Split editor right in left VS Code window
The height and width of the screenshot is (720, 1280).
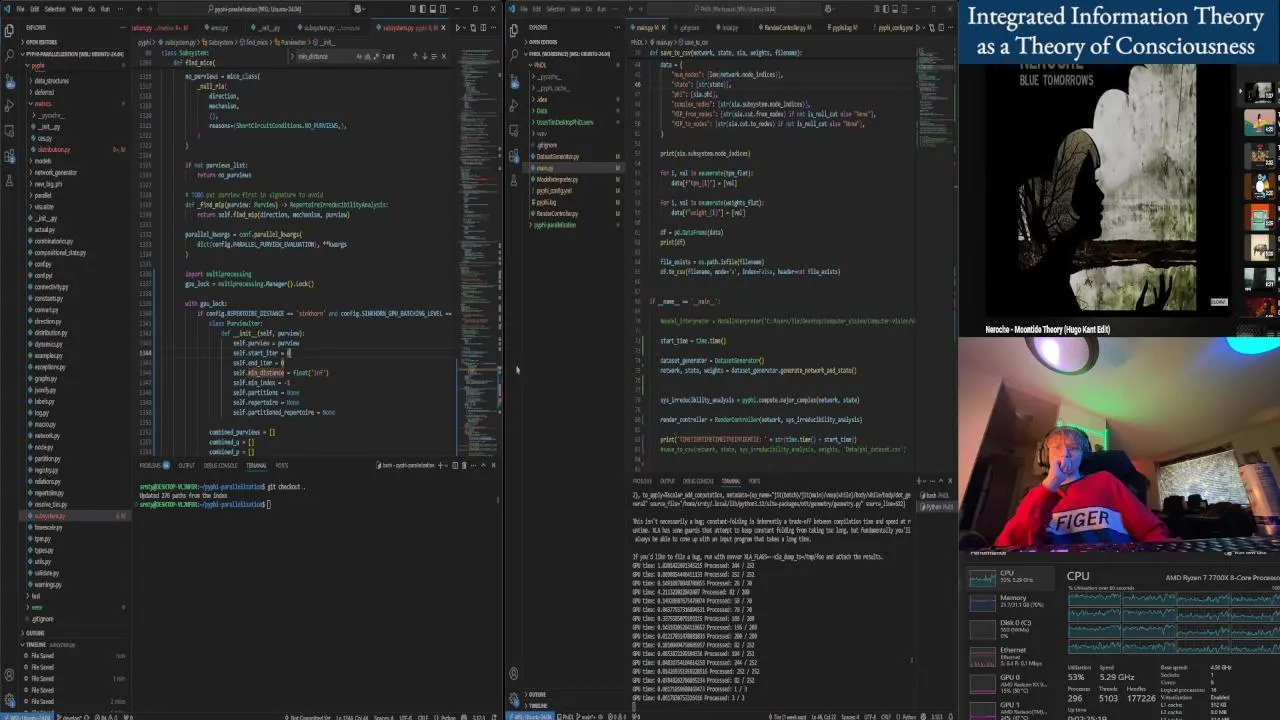pos(482,28)
